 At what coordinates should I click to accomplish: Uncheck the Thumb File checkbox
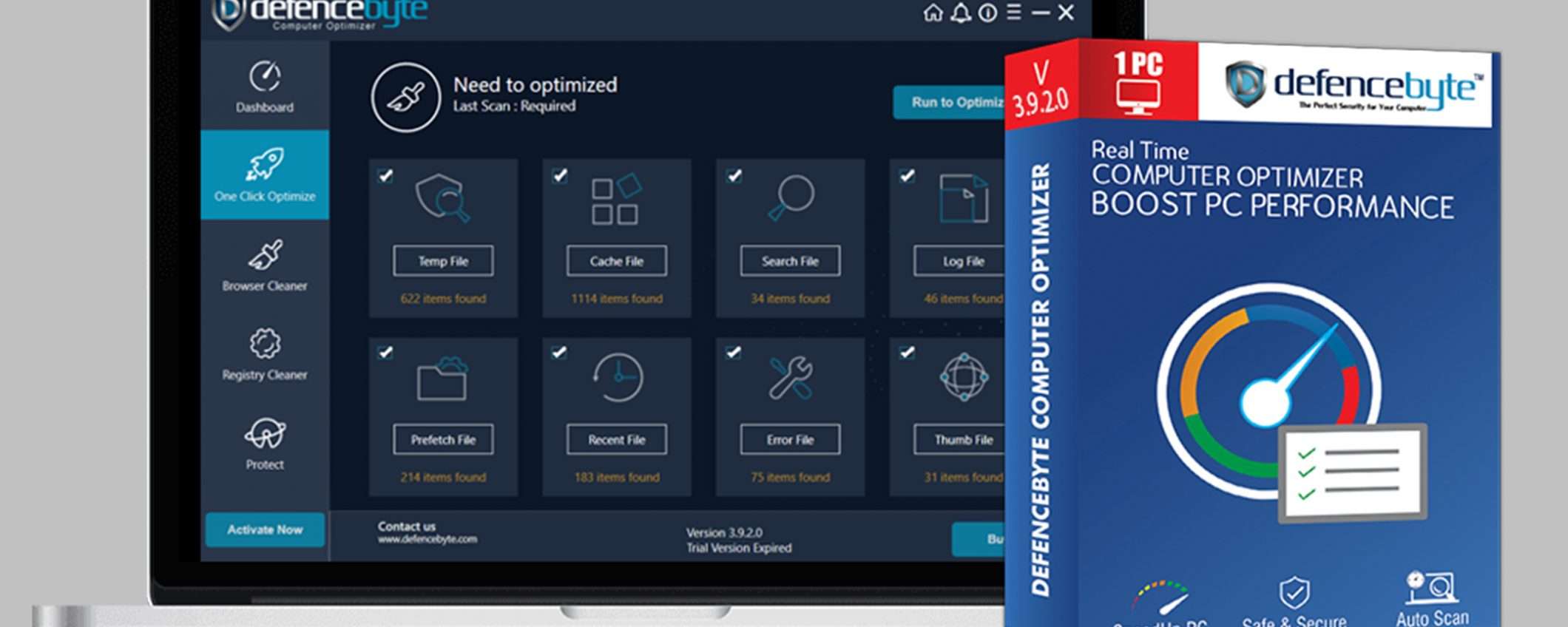click(907, 352)
